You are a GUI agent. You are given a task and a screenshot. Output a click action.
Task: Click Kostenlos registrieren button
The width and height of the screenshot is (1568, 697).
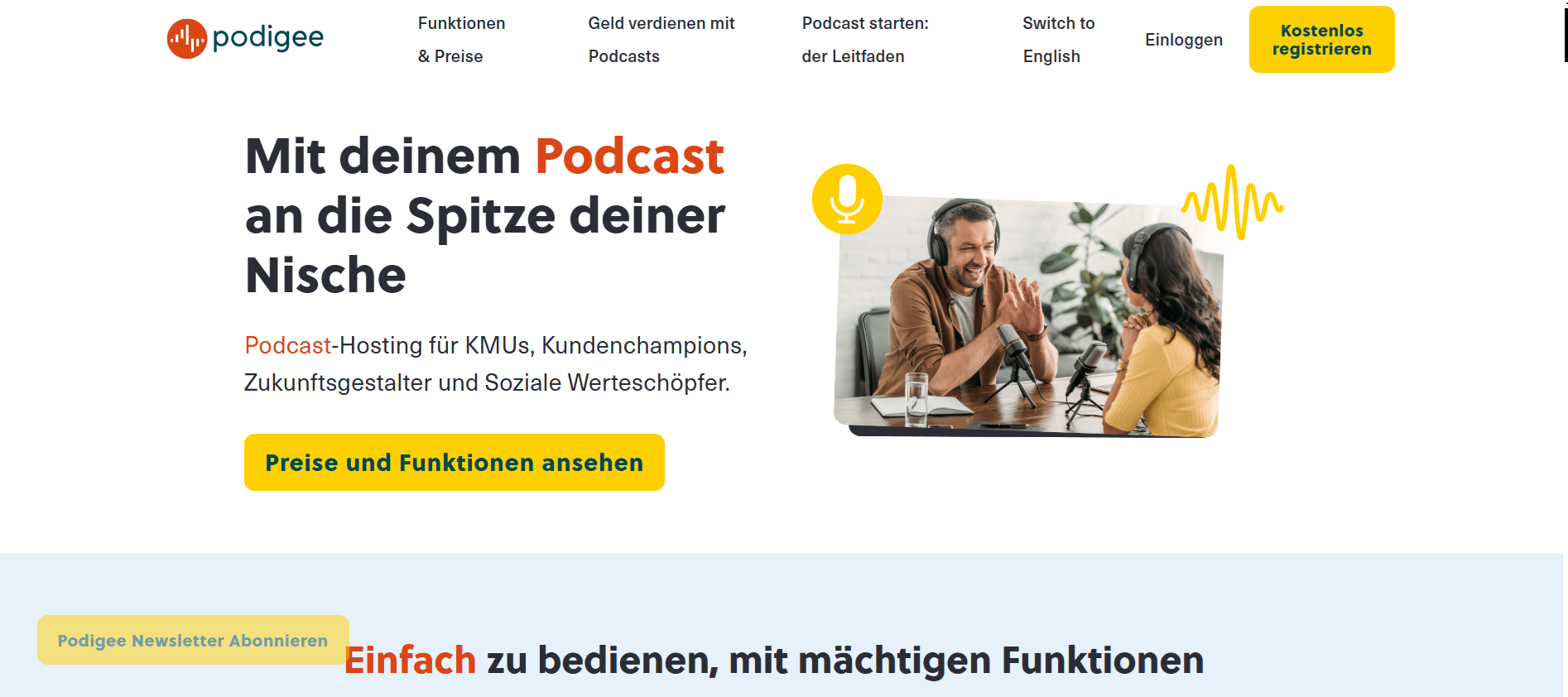coord(1322,40)
